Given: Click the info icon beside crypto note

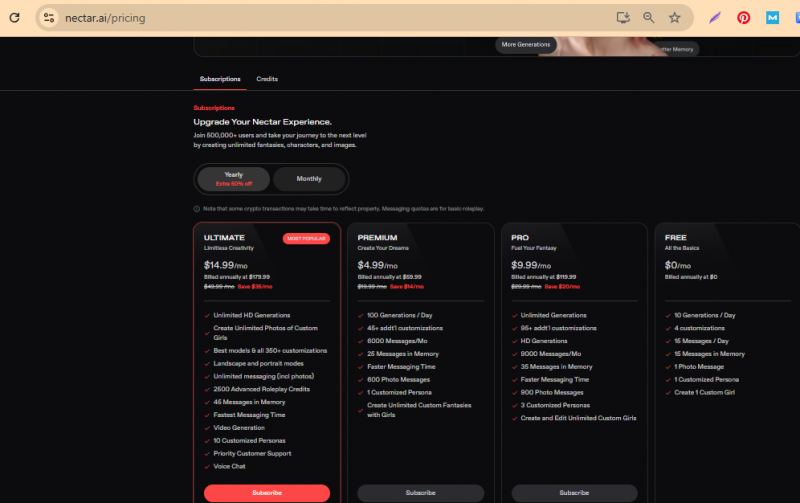Looking at the screenshot, I should coord(196,209).
